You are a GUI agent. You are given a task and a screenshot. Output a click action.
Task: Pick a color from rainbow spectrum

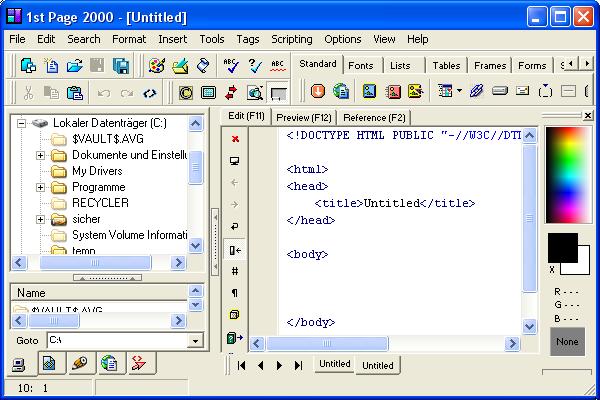click(568, 175)
